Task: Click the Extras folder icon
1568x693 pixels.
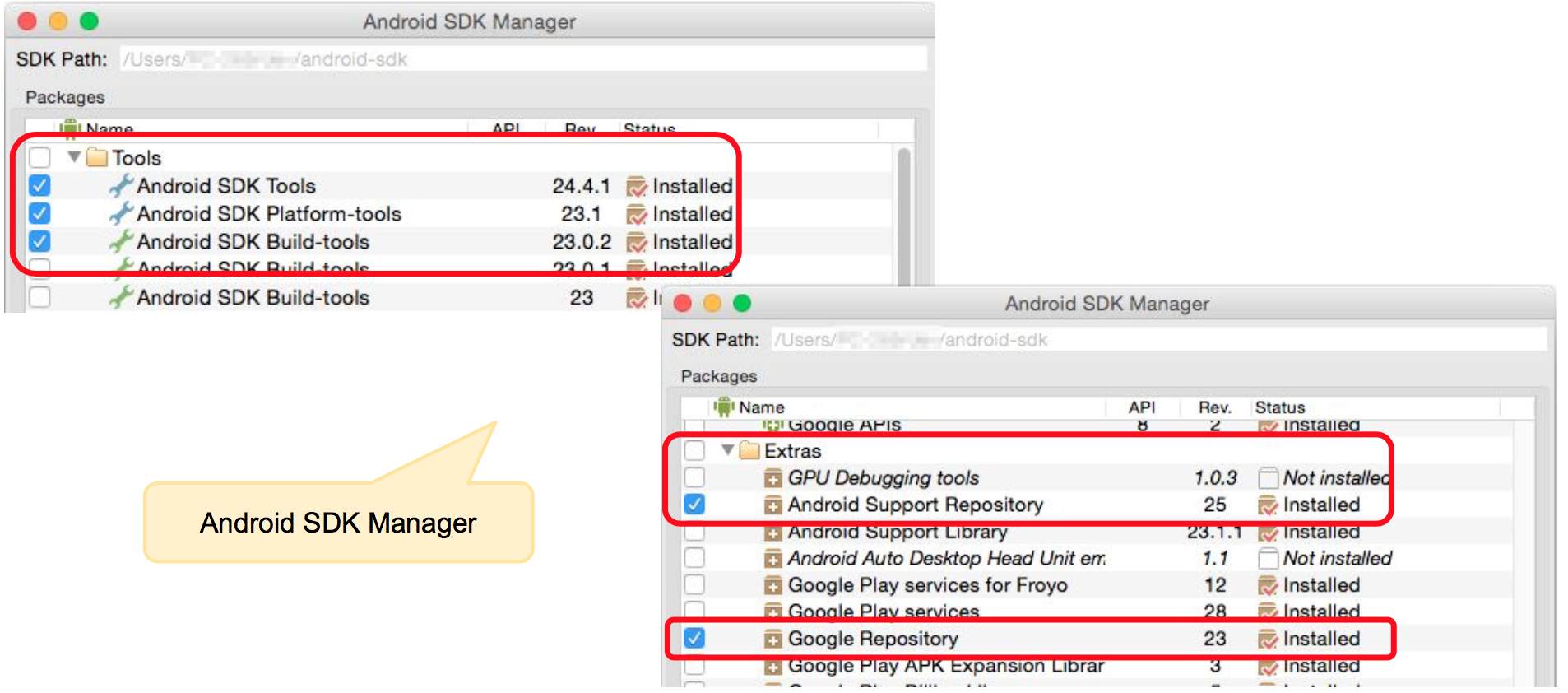Action: click(x=749, y=450)
